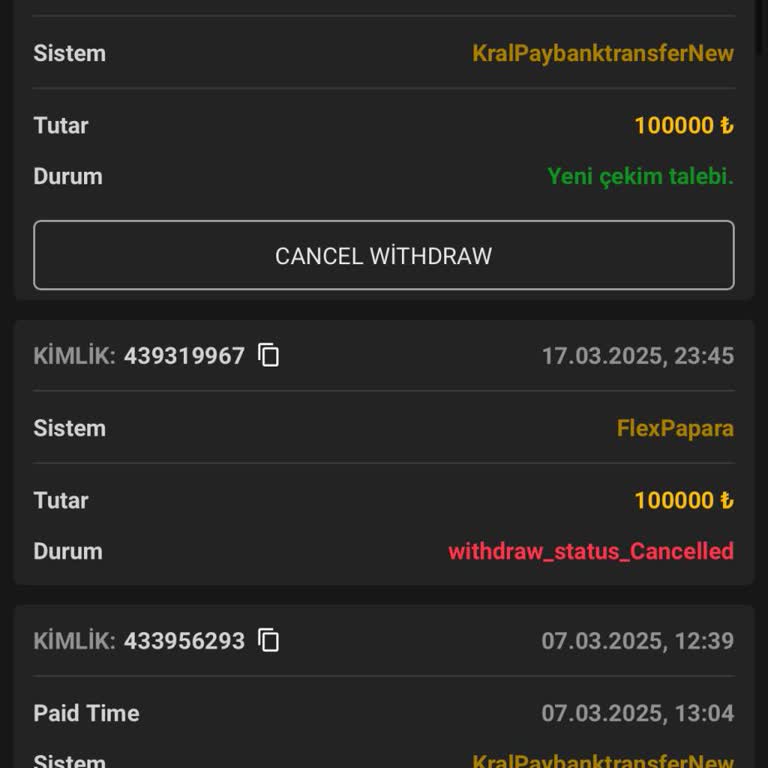This screenshot has height=768, width=768.
Task: Click the Paid Time value 07.03.2025, 13:04
Action: 637,713
